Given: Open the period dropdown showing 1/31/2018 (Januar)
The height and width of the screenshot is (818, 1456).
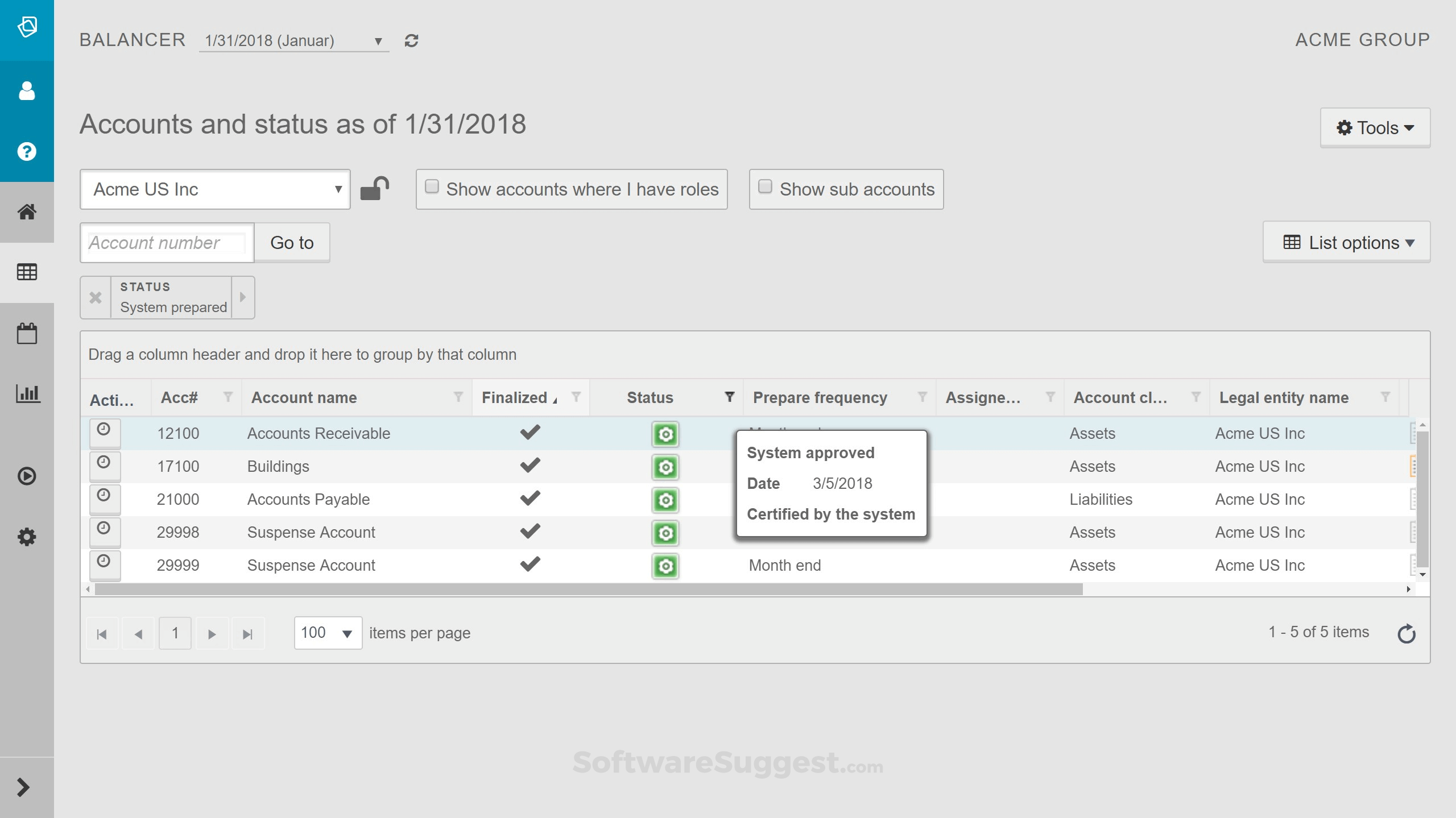Looking at the screenshot, I should 293,40.
